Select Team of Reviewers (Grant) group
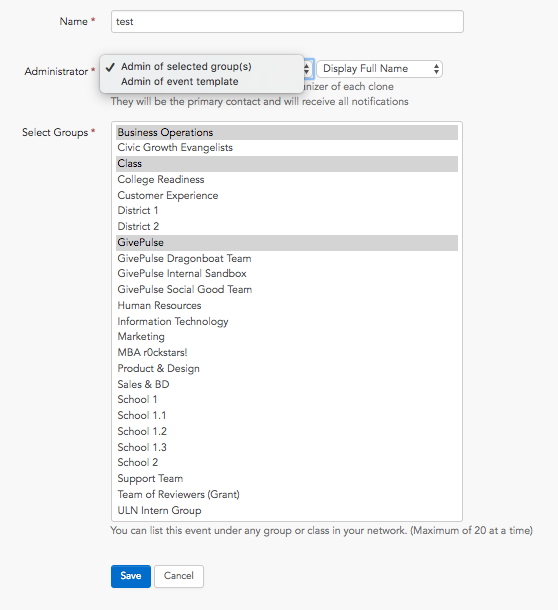This screenshot has height=610, width=558. point(287,495)
